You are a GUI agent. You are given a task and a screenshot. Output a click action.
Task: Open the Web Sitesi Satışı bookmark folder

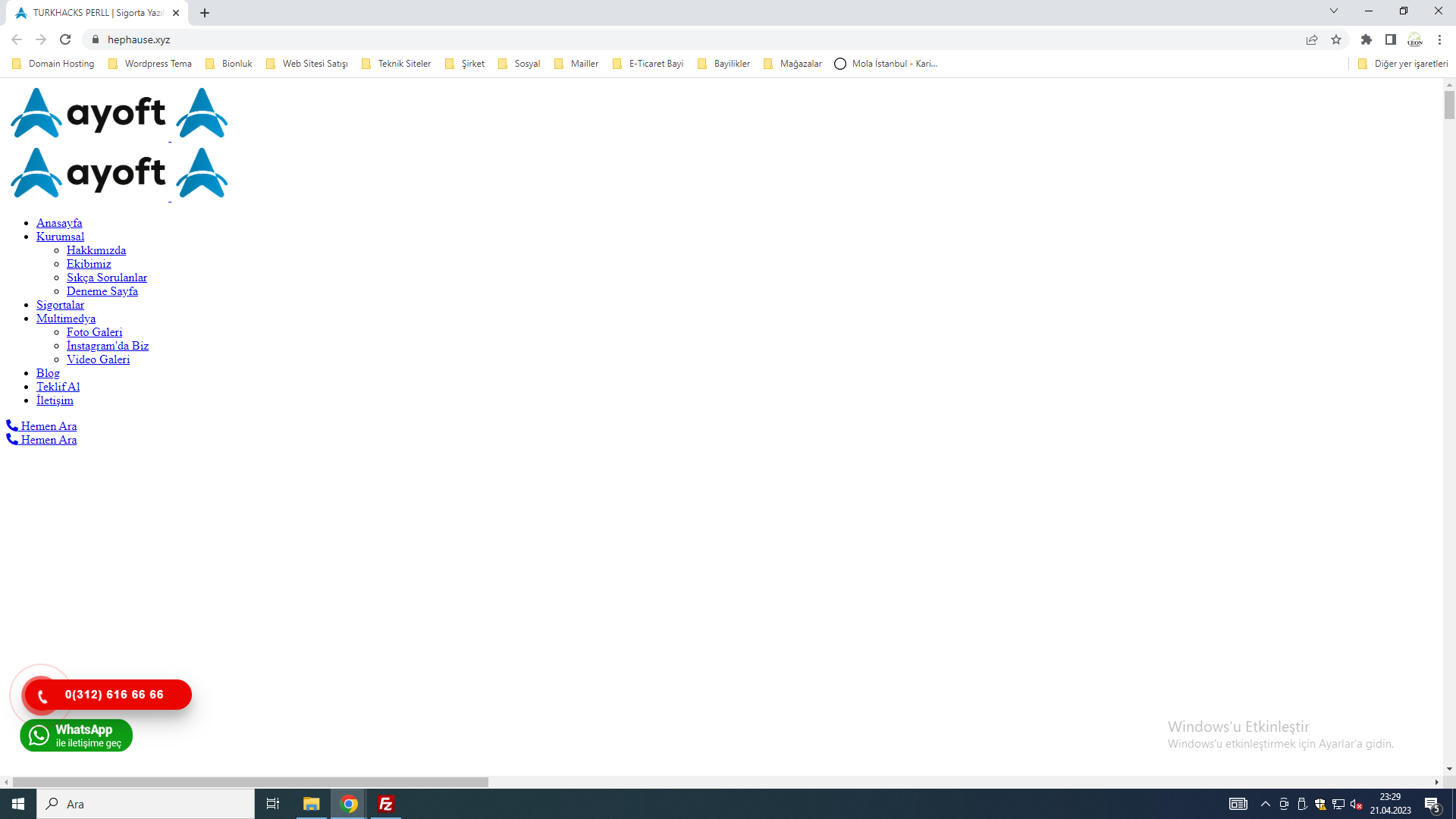pos(307,64)
